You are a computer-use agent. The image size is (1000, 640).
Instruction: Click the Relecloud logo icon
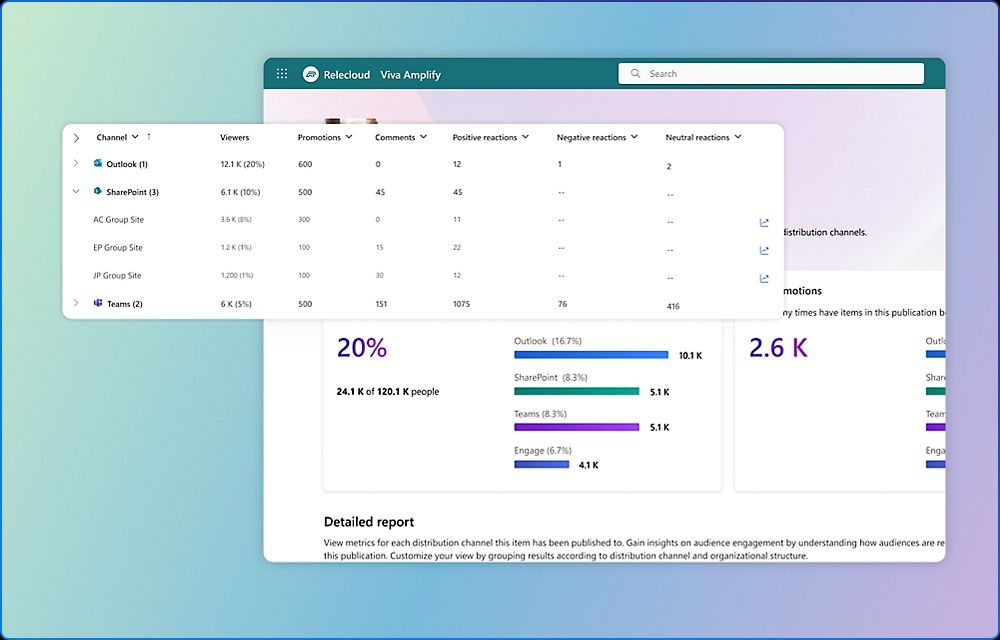(311, 75)
